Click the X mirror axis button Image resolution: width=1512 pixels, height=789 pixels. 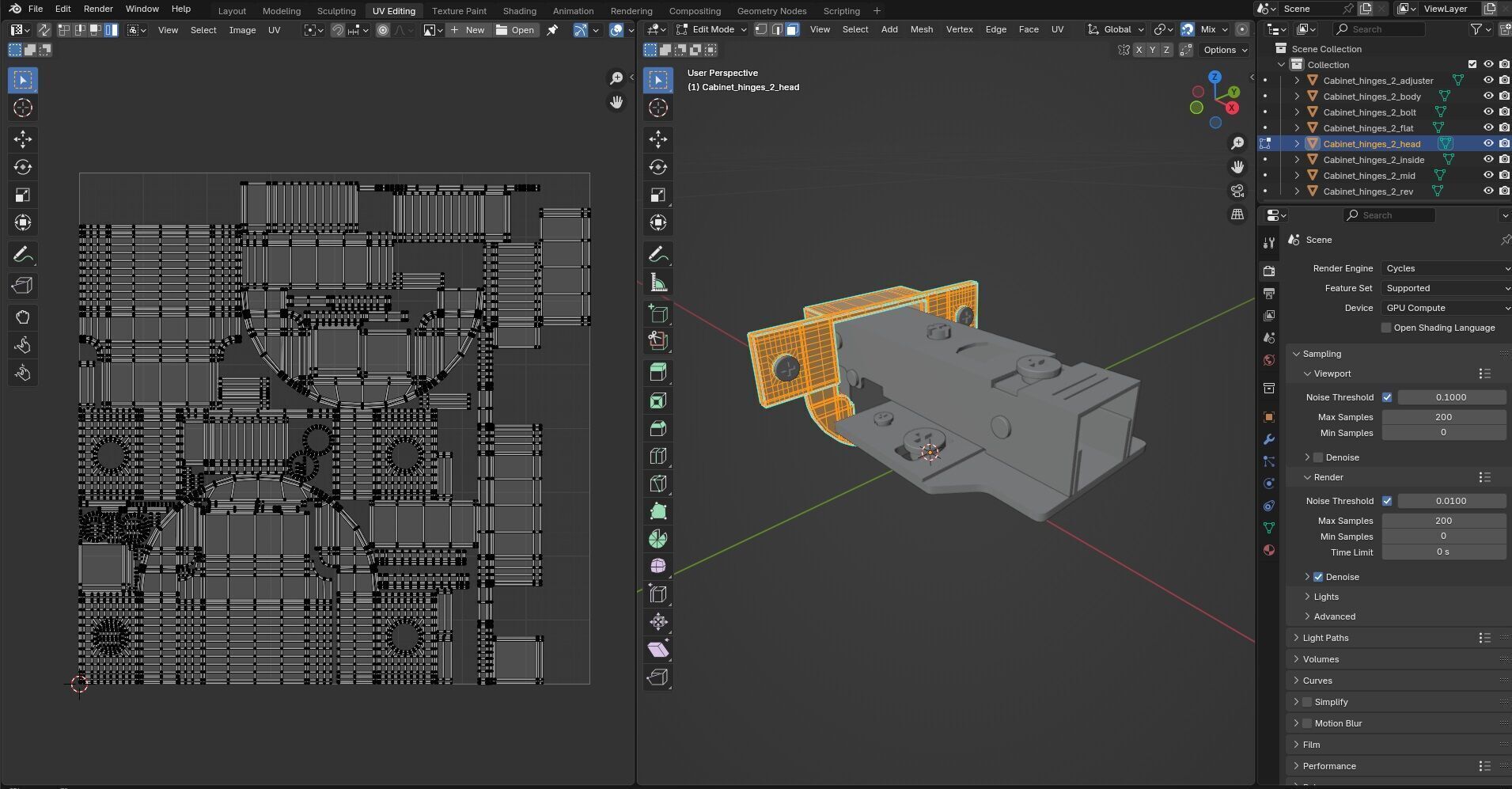tap(1139, 50)
